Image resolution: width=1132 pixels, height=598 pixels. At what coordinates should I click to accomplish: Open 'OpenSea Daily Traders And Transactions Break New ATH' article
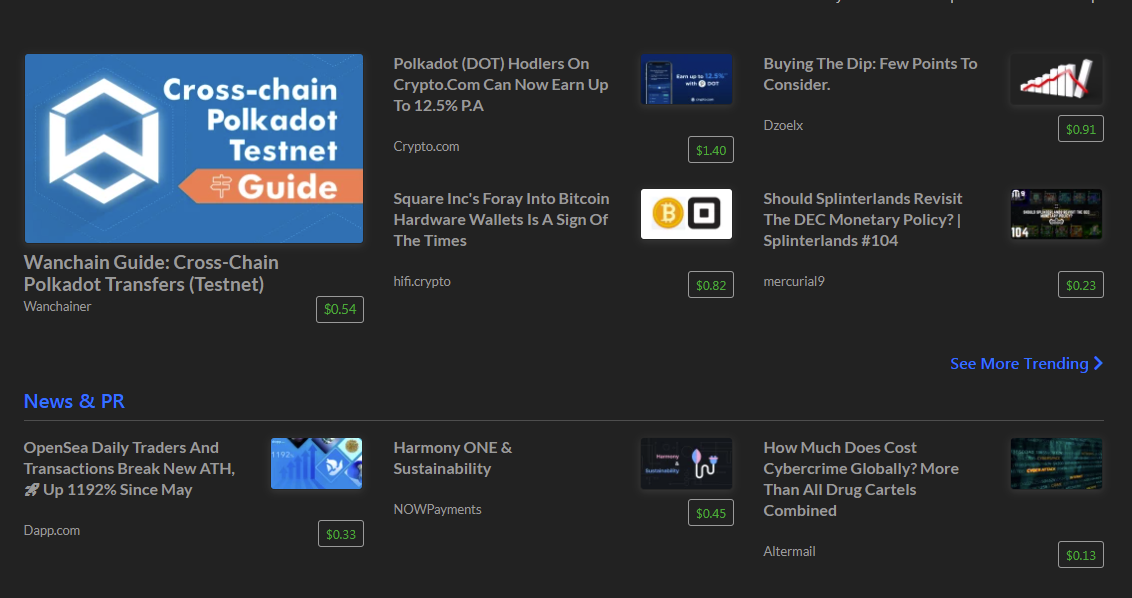tap(129, 469)
